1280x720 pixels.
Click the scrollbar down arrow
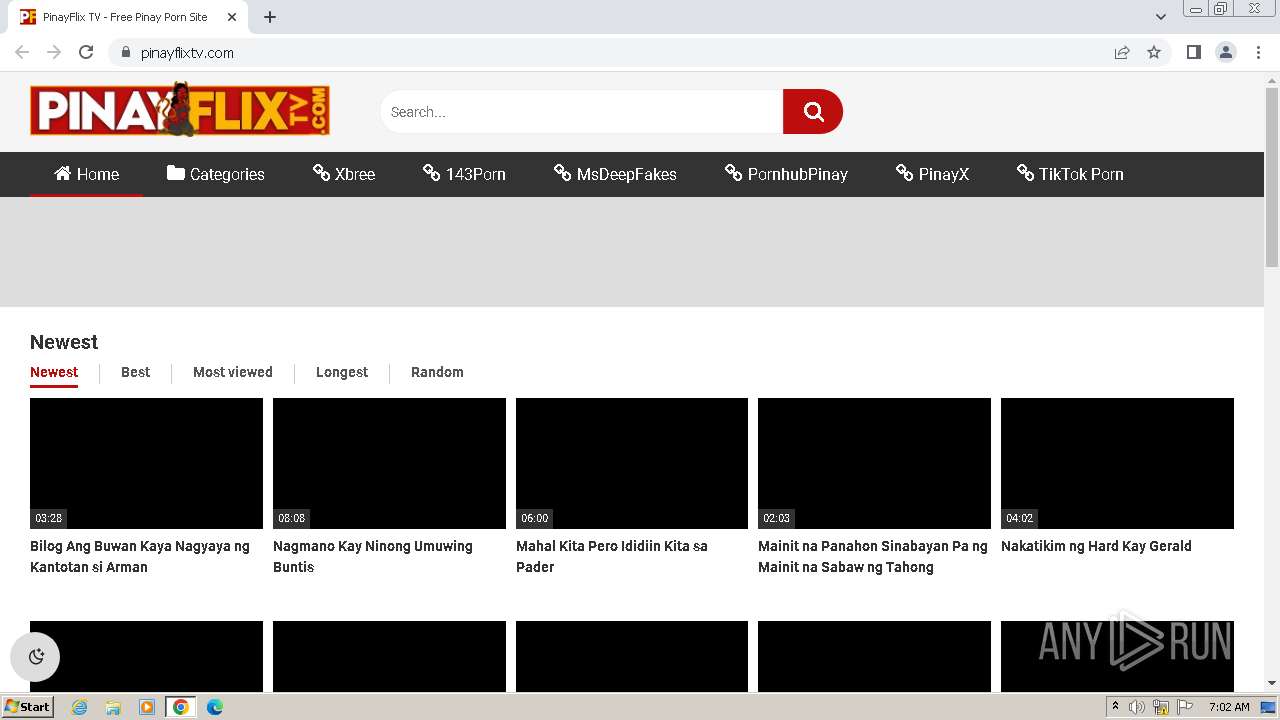[1272, 683]
